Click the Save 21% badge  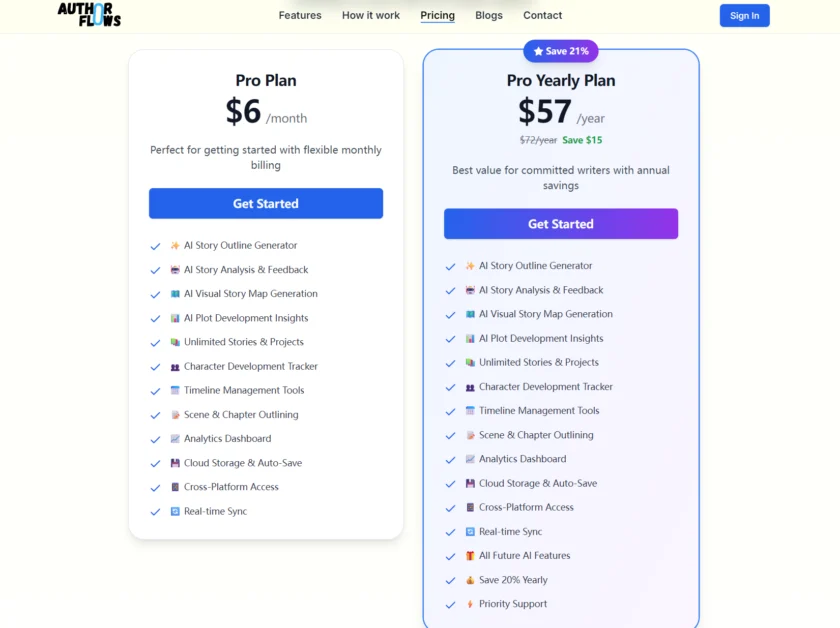click(x=561, y=50)
